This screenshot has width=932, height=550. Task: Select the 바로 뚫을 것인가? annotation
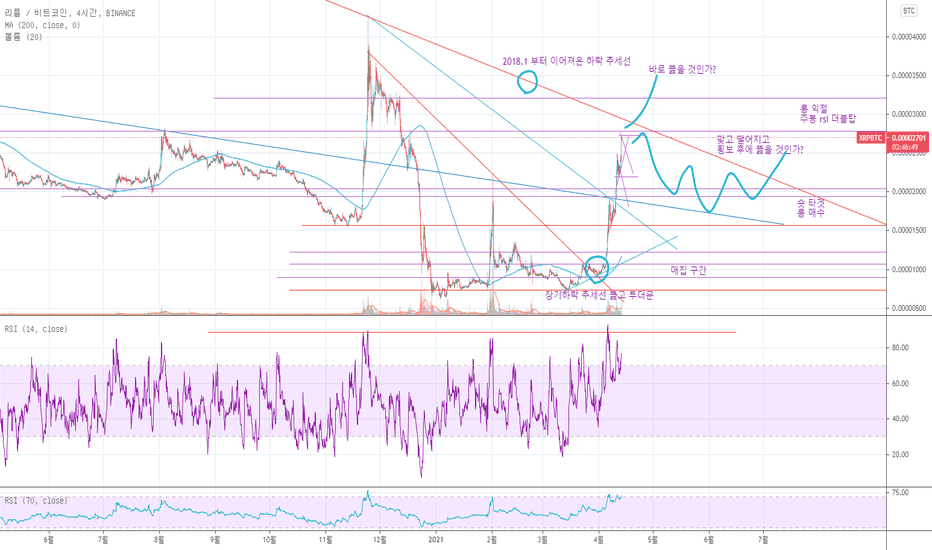pyautogui.click(x=682, y=70)
